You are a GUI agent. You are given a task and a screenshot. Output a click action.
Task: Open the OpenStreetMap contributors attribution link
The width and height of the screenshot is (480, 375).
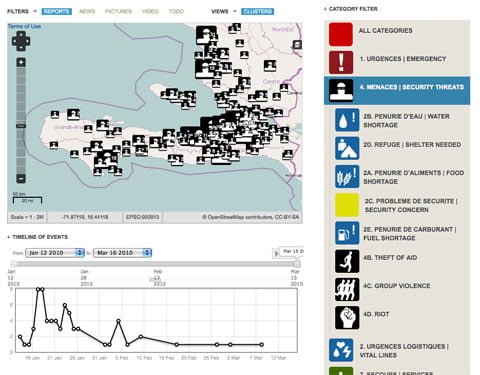250,217
